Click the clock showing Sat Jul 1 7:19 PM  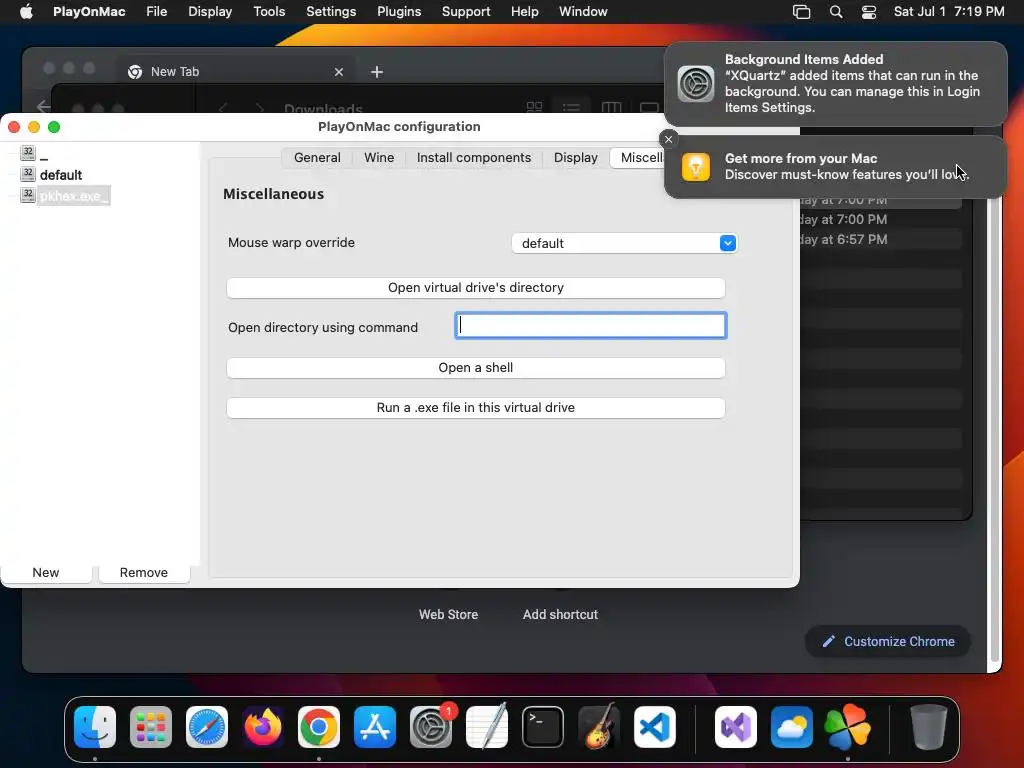point(949,12)
